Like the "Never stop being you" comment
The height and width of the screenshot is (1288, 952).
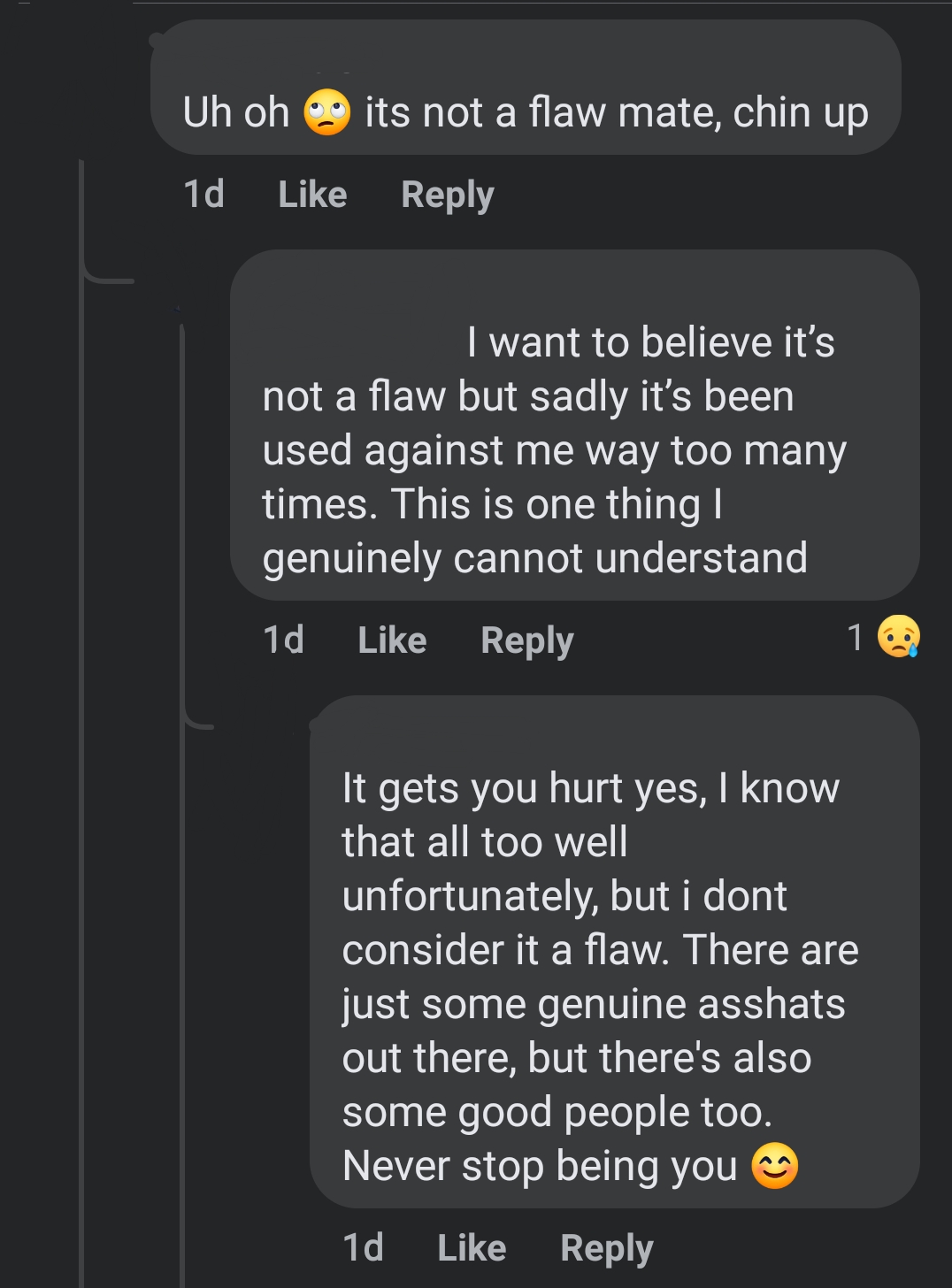click(x=472, y=1247)
